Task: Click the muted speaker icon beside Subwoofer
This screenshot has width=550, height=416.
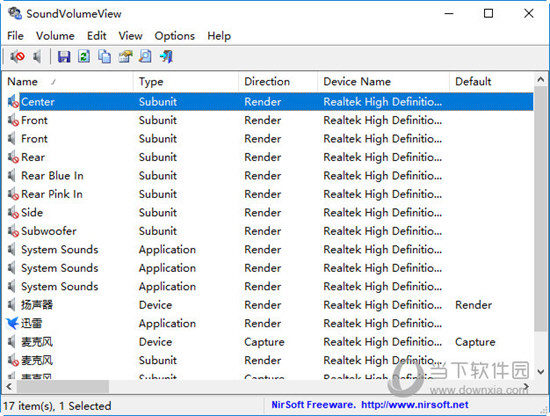Action: (13, 231)
